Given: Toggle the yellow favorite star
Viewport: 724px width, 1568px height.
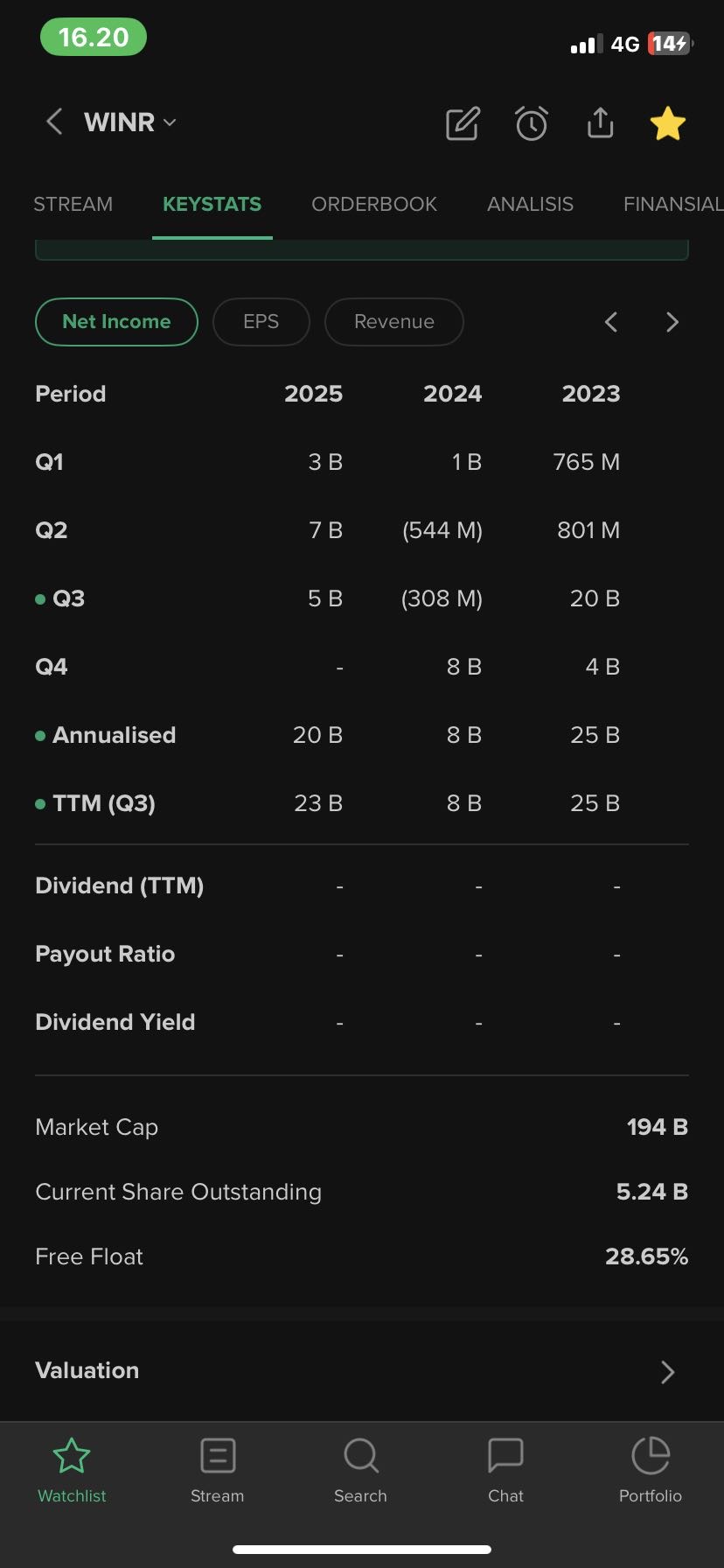Looking at the screenshot, I should [668, 123].
